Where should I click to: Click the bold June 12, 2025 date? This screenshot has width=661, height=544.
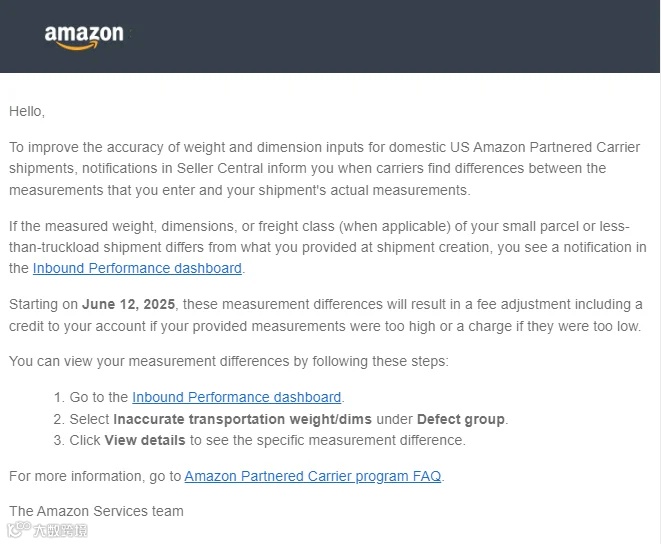pos(128,304)
